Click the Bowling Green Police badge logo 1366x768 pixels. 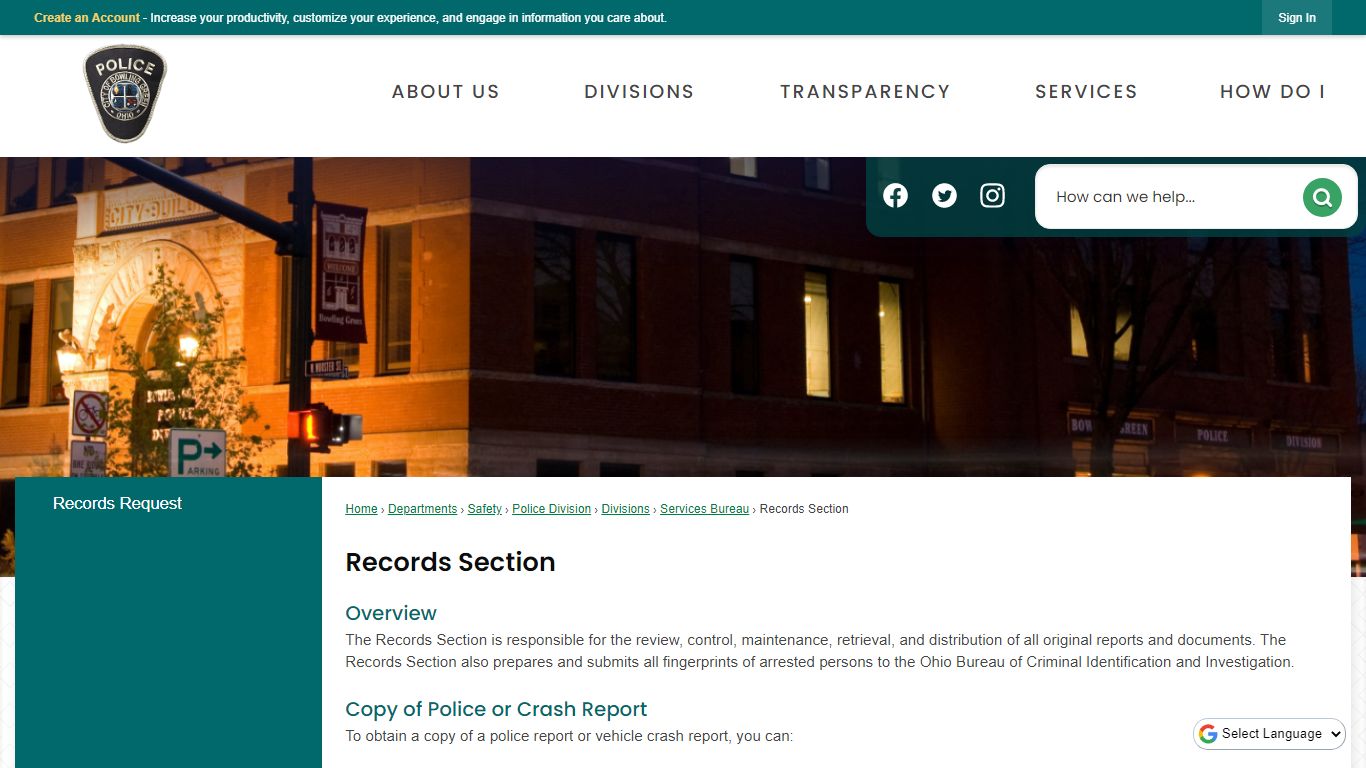click(124, 93)
